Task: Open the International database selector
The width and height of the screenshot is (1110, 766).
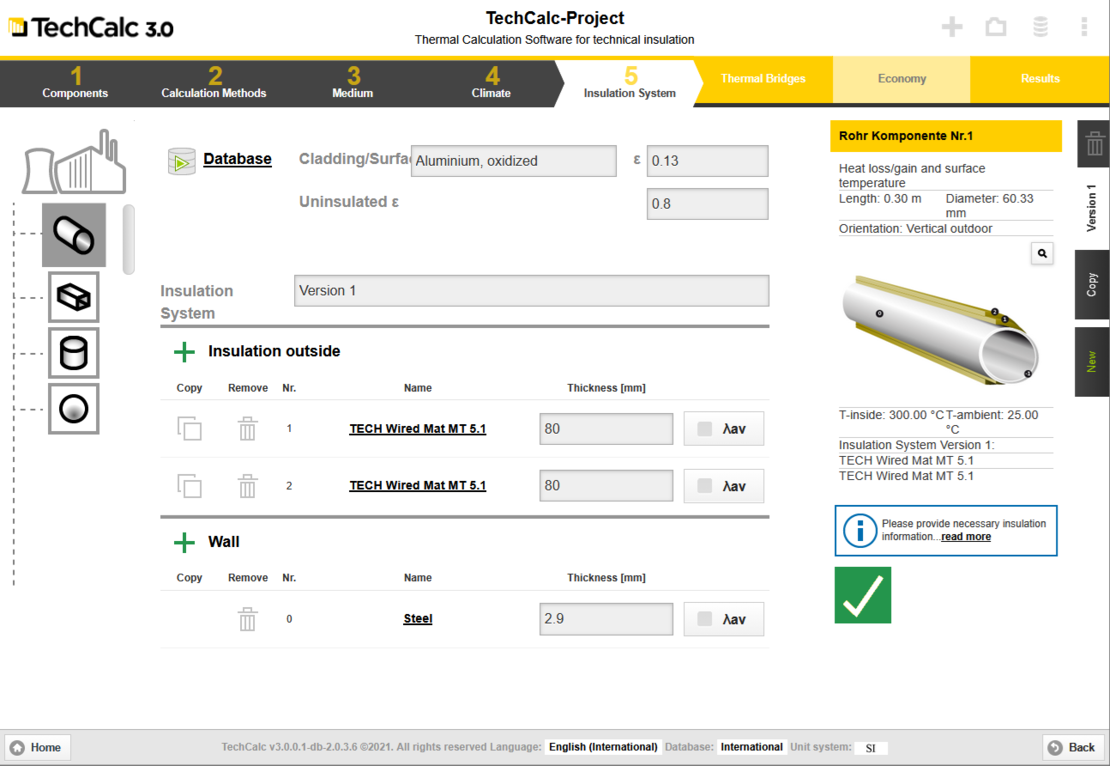Action: 751,747
